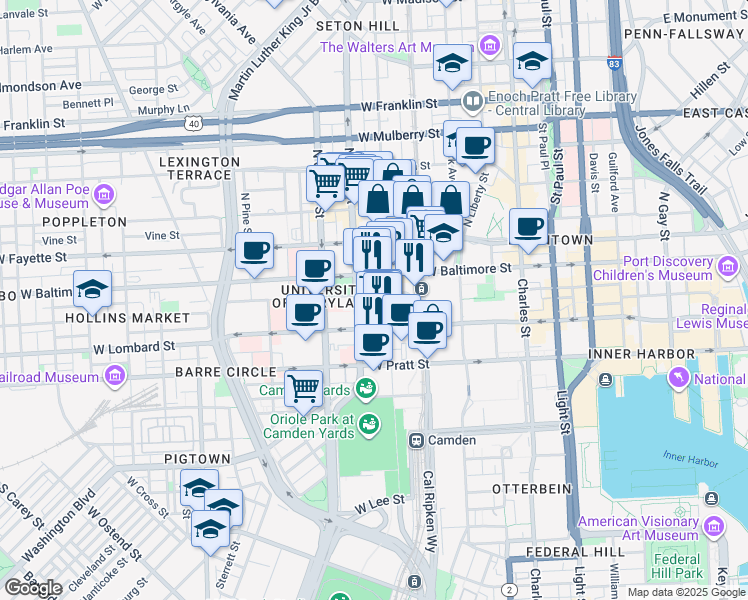Select the graduation cap marker above Hollins Market
748x600 pixels.
click(x=92, y=290)
